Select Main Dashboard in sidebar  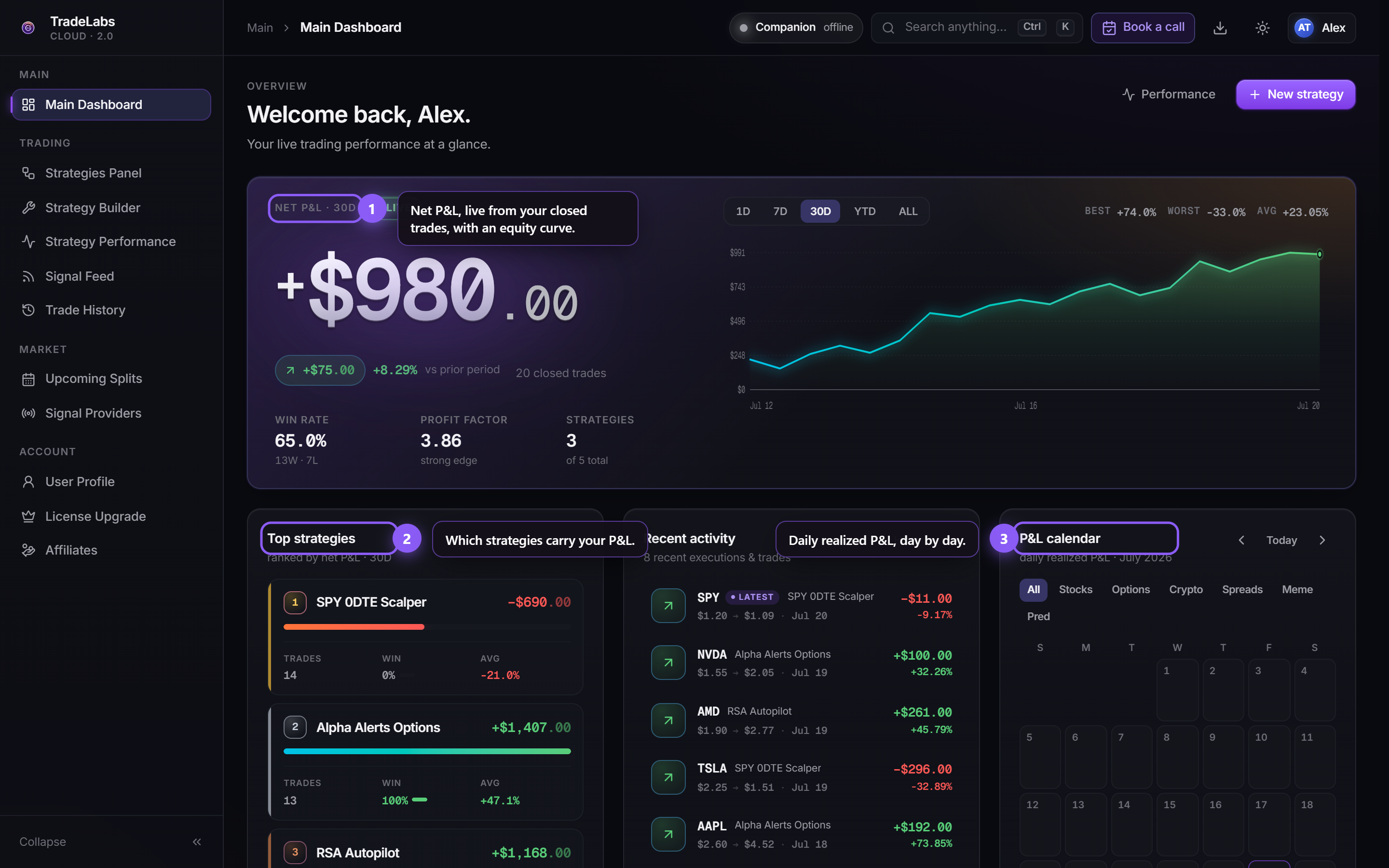[111, 105]
